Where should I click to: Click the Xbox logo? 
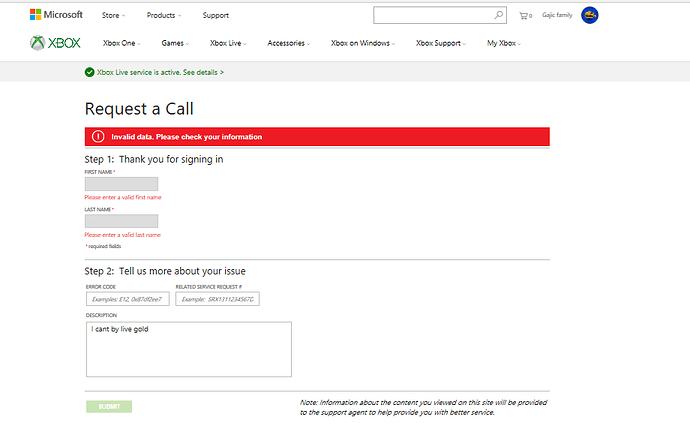point(55,43)
